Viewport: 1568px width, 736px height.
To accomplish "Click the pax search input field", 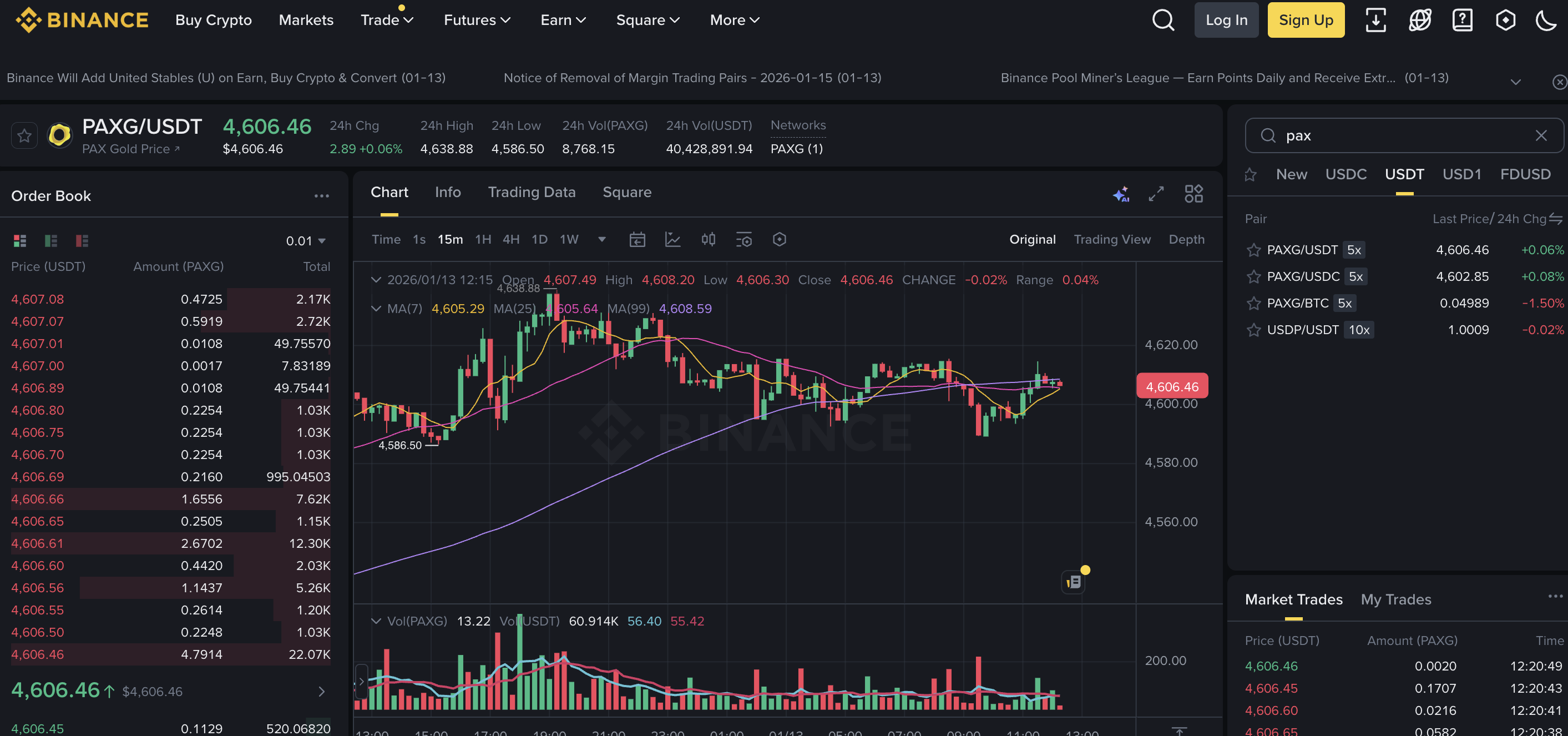I will tap(1400, 135).
